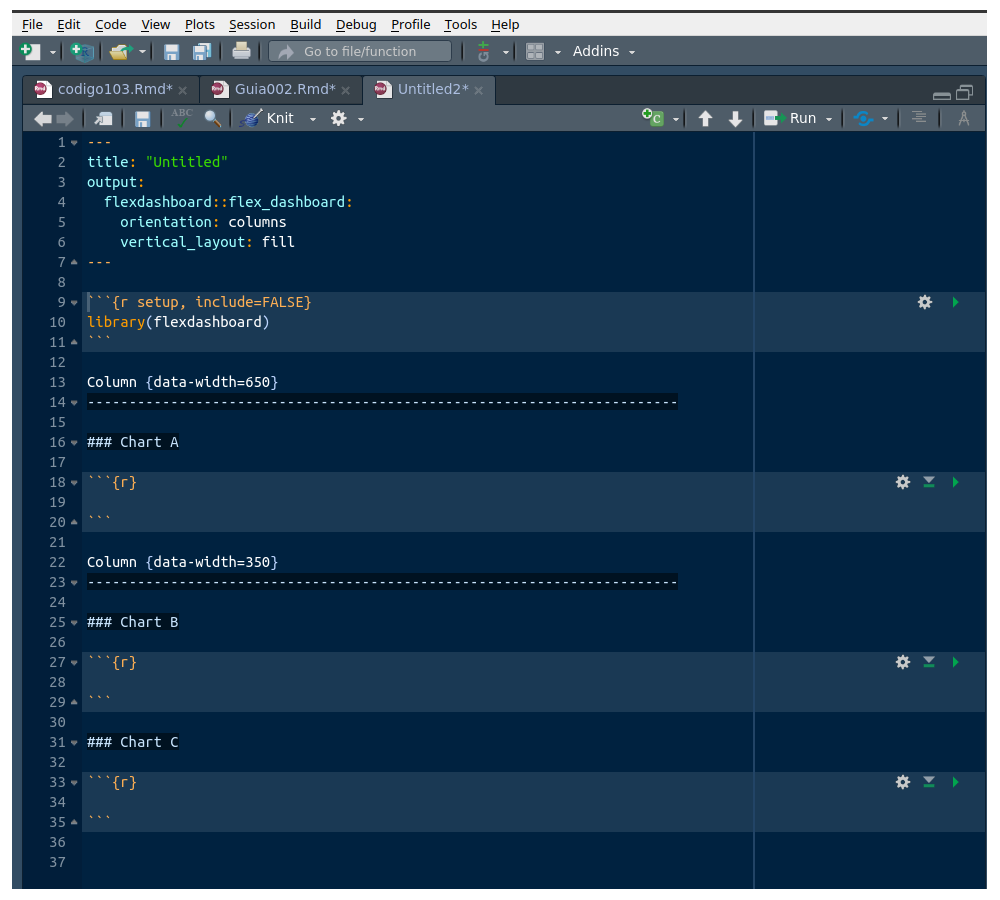Open the chunk options gear on line 18
1000x900 pixels.
[902, 482]
